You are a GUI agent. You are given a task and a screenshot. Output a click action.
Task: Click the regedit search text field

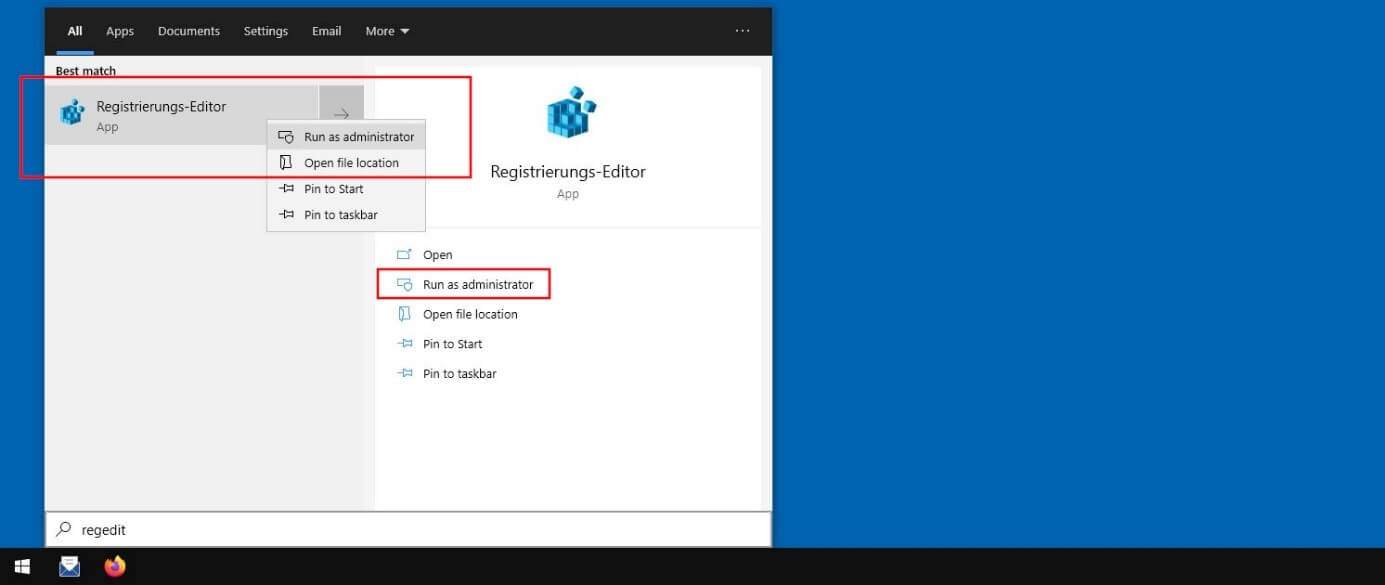[420, 530]
